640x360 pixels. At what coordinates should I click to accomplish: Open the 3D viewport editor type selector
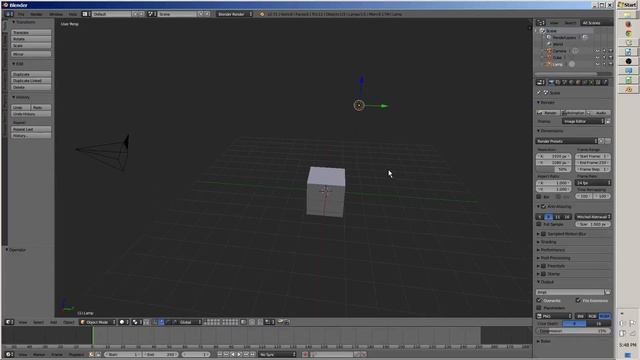click(x=9, y=322)
